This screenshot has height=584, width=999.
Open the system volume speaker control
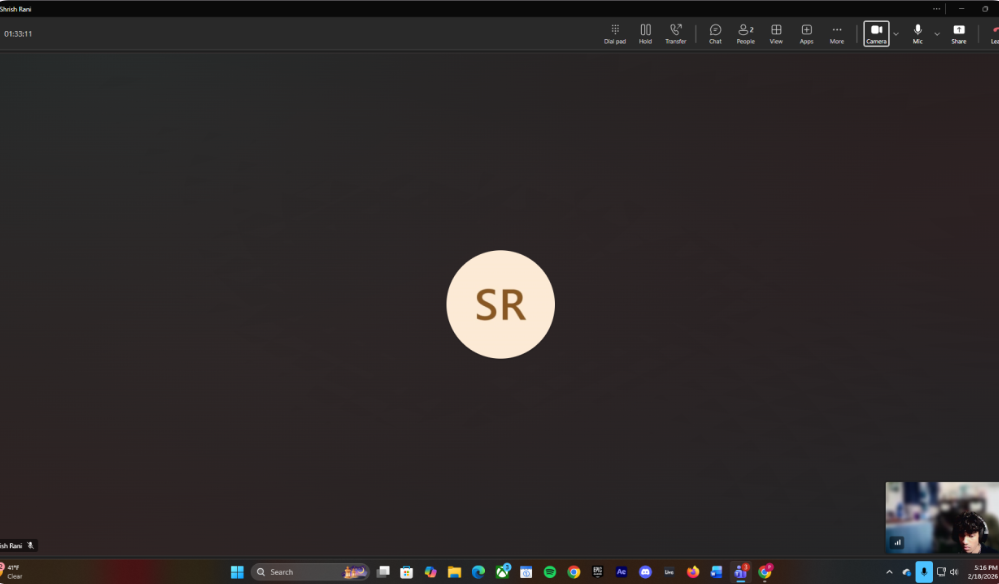tap(954, 572)
